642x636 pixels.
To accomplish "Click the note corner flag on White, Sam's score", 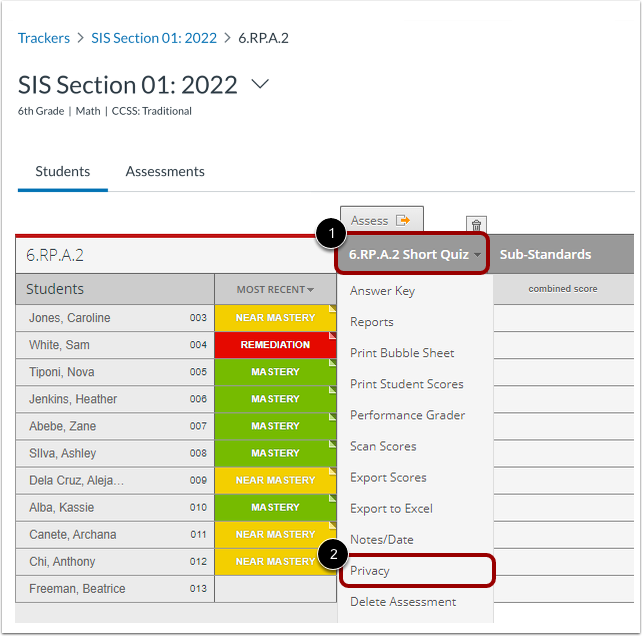I will pos(333,335).
